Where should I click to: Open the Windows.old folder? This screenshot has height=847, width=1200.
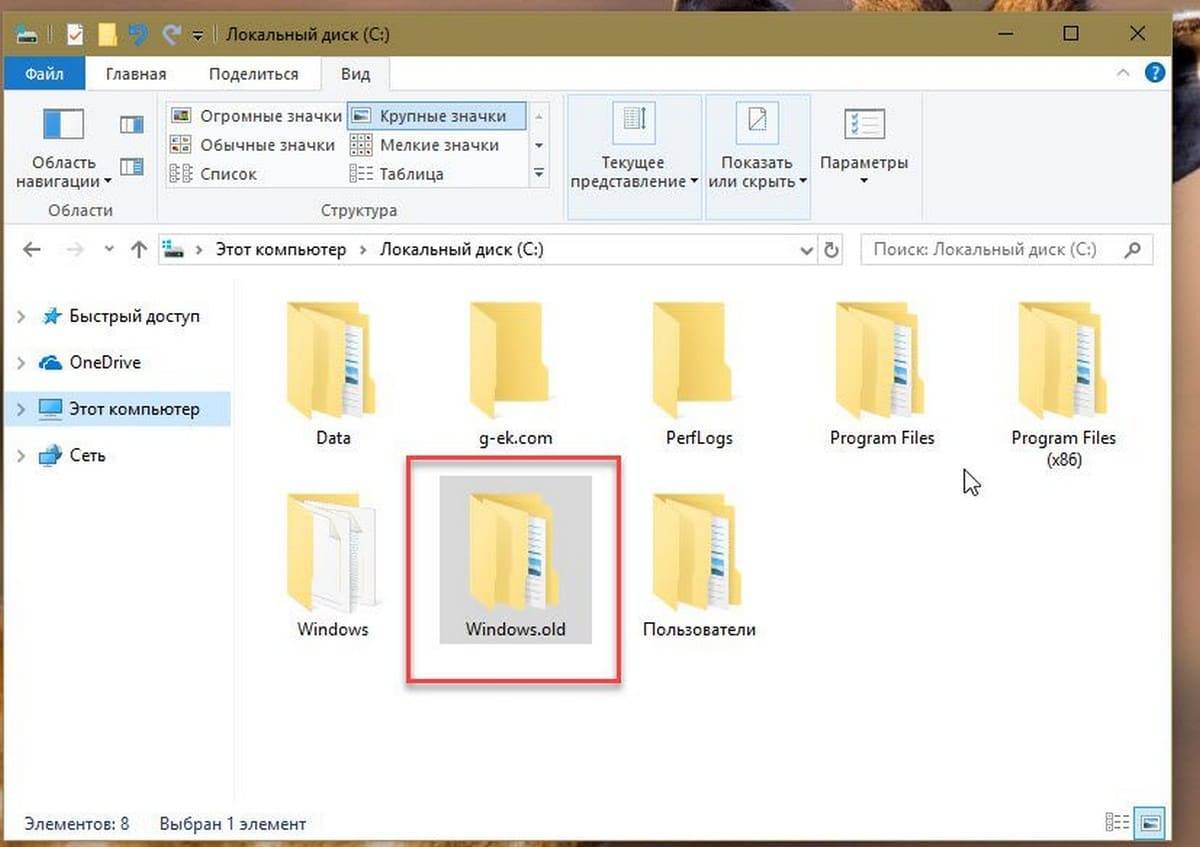[515, 560]
